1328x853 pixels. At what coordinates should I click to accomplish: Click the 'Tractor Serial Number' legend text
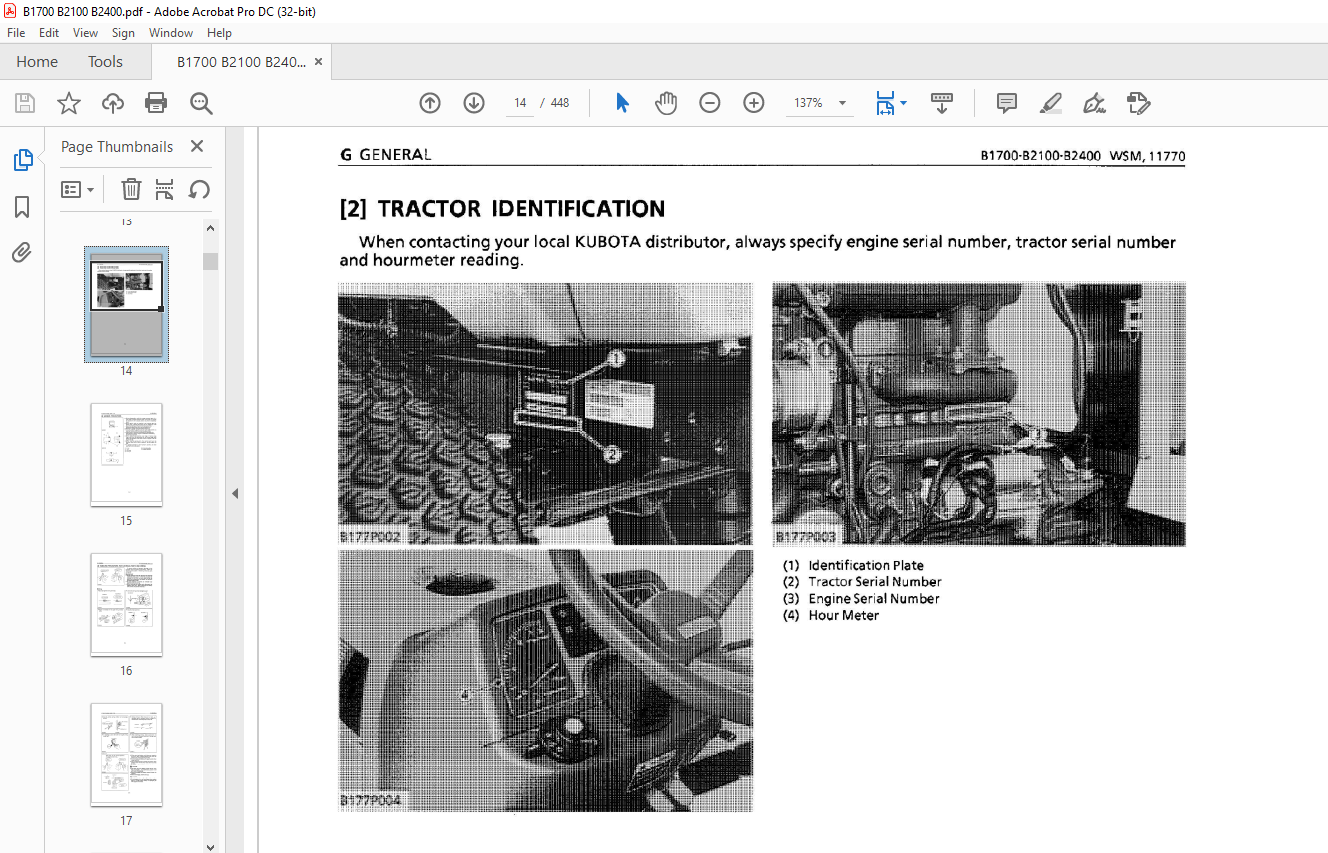(875, 581)
